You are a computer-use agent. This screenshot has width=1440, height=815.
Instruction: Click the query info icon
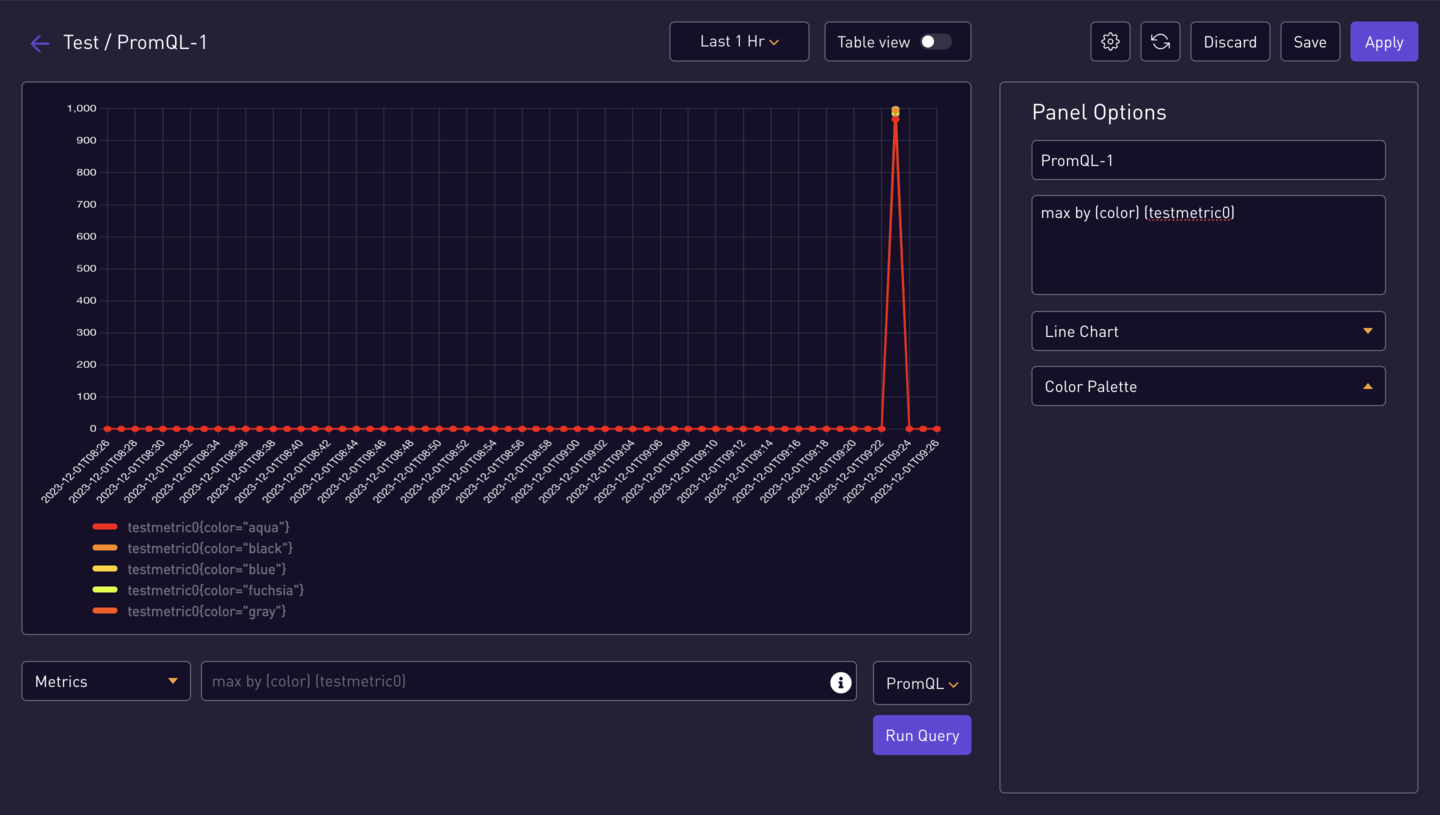click(x=841, y=682)
